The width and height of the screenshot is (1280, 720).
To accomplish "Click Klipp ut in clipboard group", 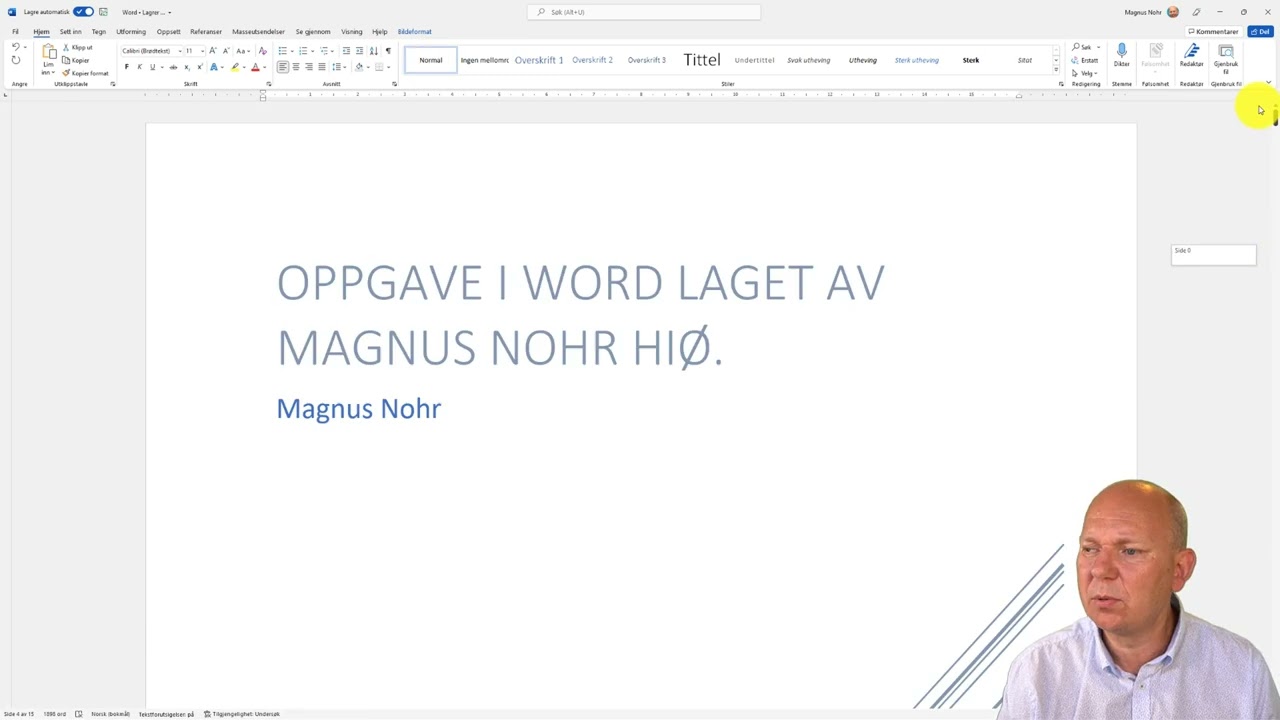I will coord(77,48).
